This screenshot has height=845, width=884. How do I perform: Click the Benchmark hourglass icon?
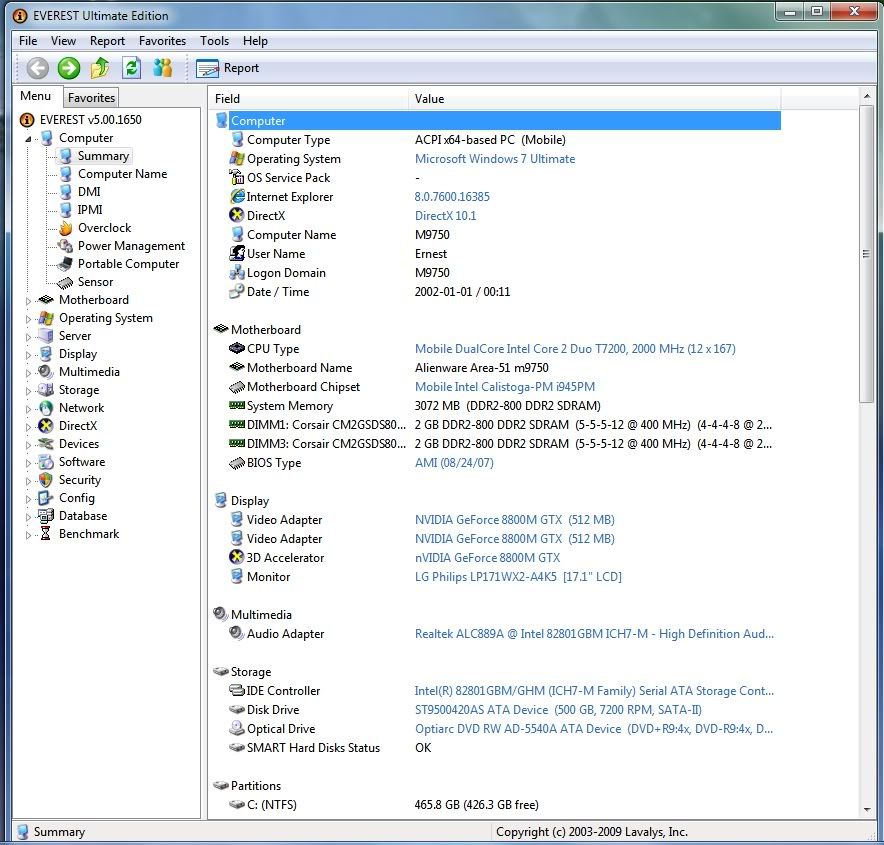tap(46, 534)
